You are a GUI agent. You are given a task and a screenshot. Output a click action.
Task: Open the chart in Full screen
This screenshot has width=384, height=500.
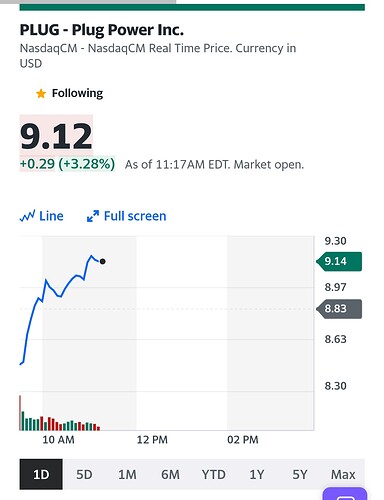pos(126,216)
